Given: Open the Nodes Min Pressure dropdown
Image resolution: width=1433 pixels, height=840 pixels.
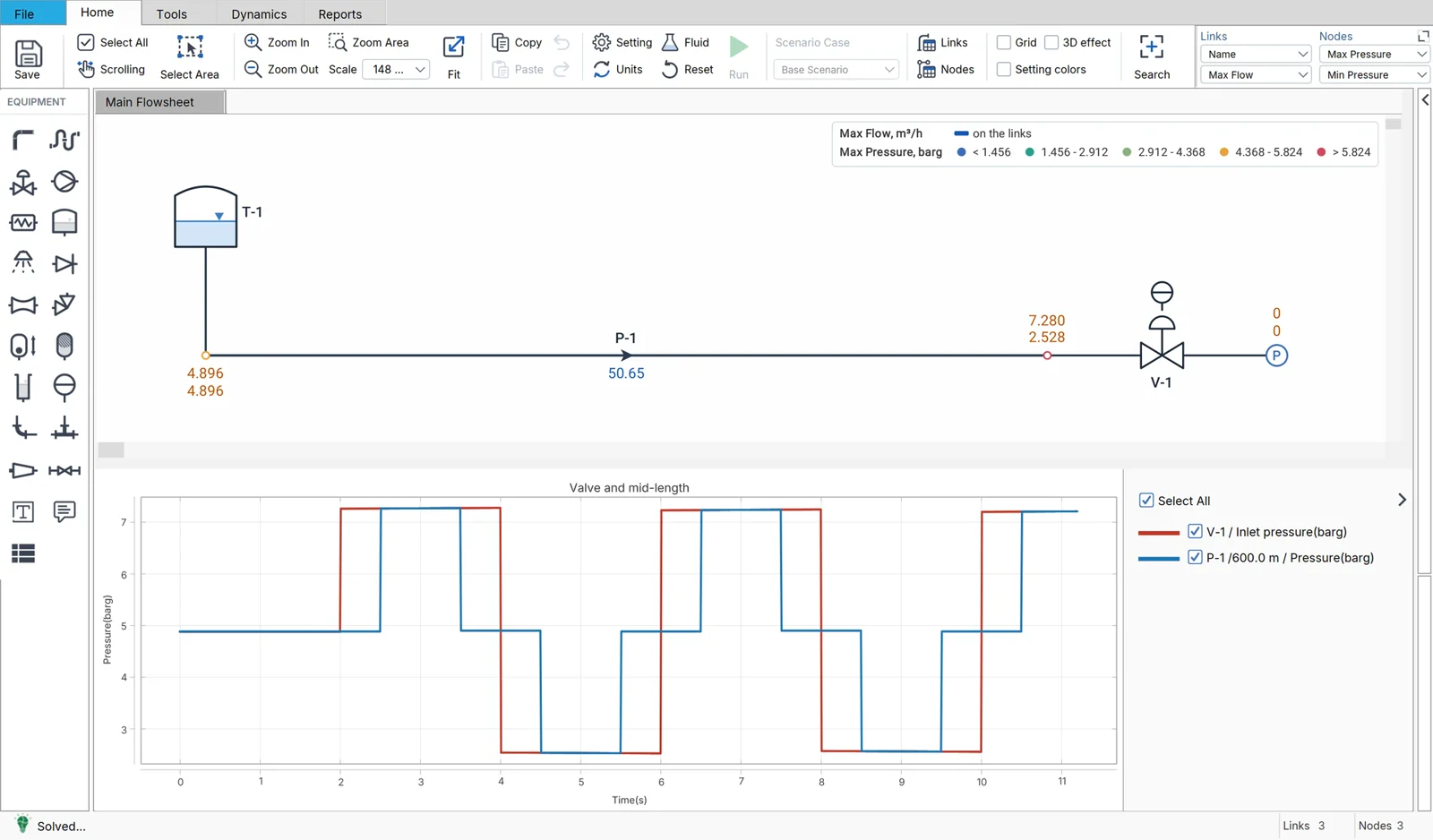Looking at the screenshot, I should click(x=1375, y=75).
